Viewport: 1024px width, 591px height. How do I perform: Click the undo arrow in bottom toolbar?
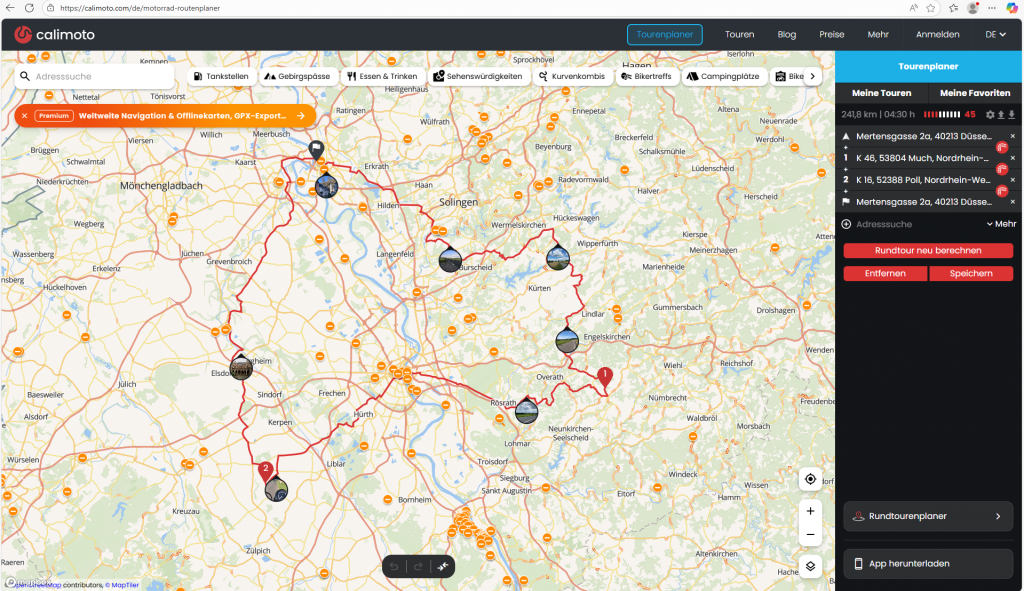click(x=395, y=567)
